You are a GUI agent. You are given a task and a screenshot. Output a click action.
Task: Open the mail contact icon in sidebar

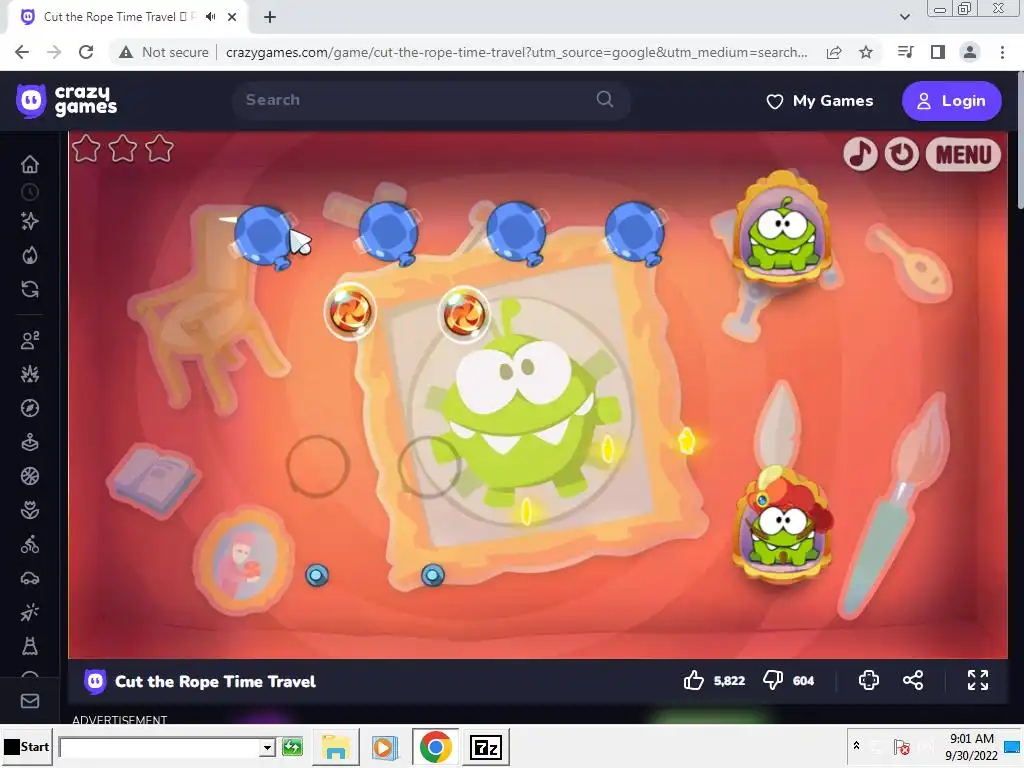click(30, 701)
